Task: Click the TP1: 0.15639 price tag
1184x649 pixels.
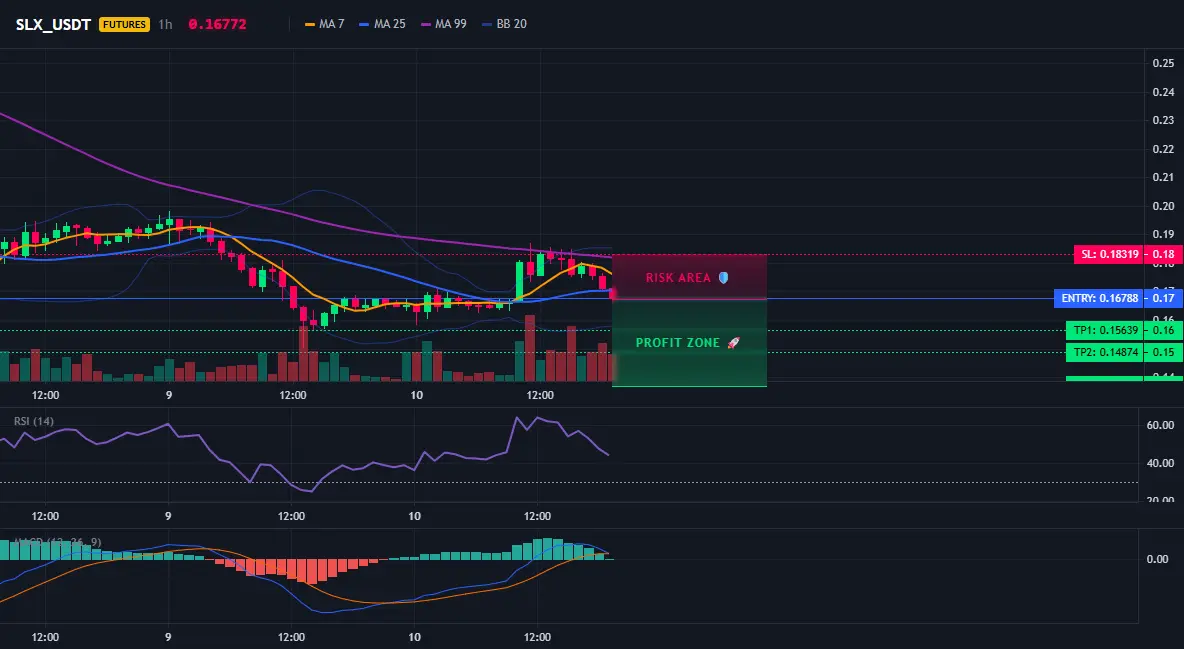Action: pyautogui.click(x=1106, y=330)
